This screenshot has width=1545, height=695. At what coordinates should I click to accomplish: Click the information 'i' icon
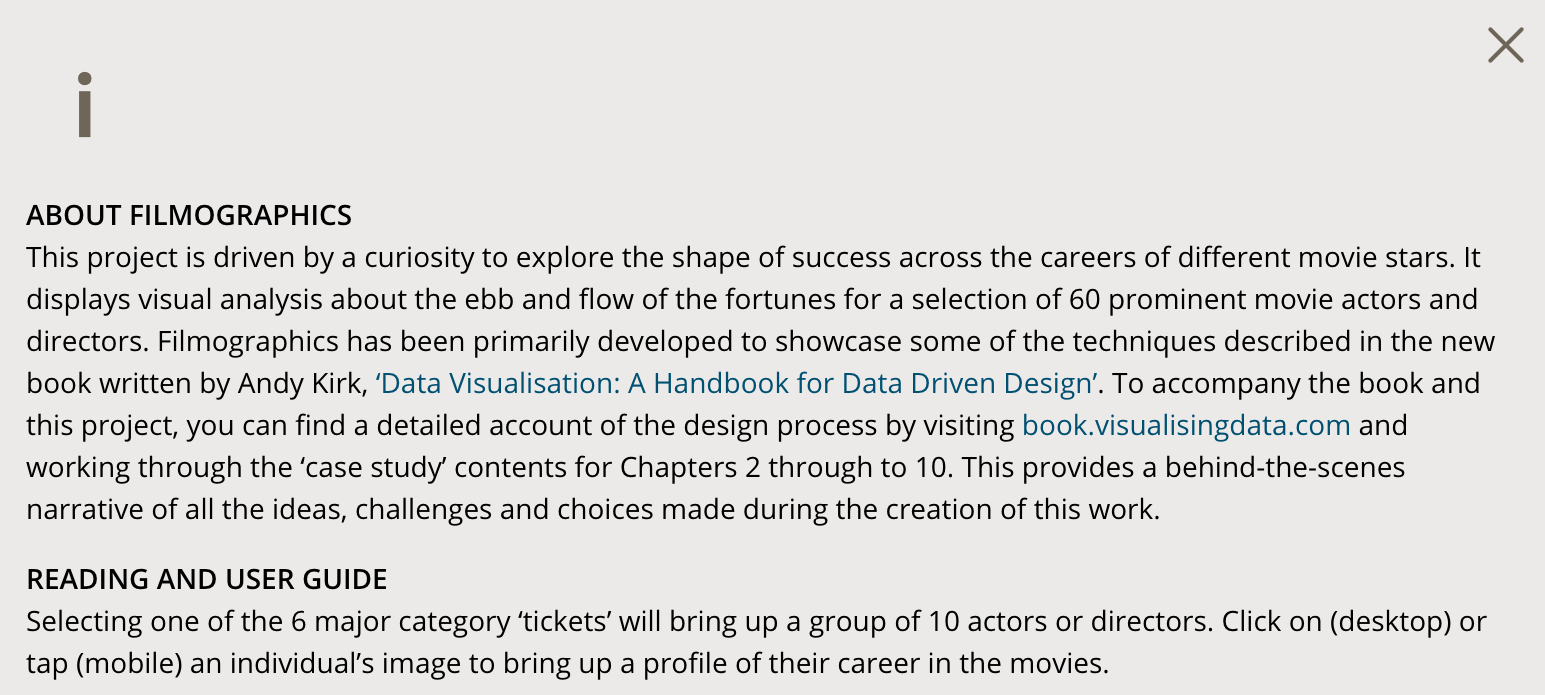(85, 104)
